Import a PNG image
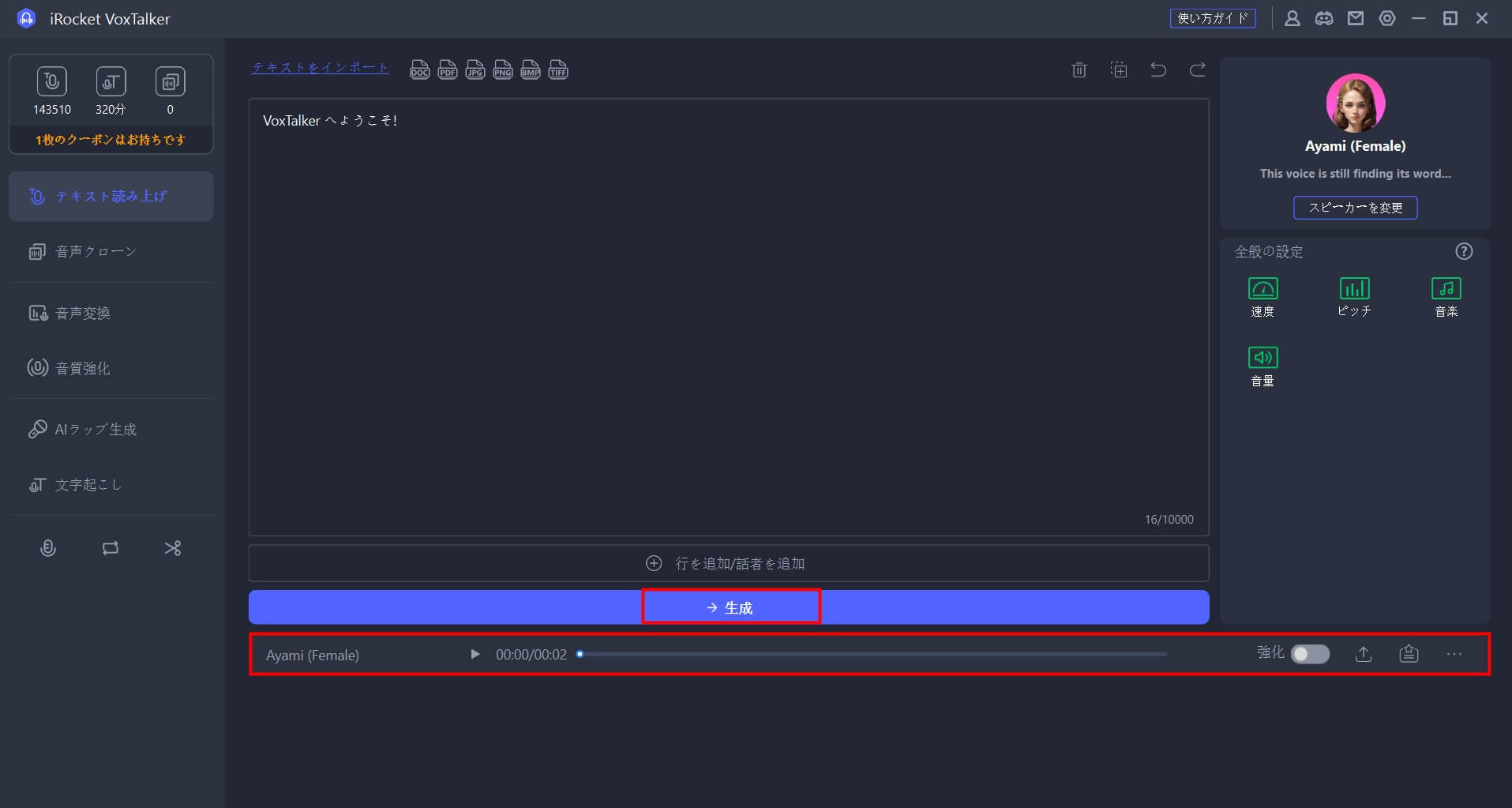The image size is (1512, 808). pos(503,70)
